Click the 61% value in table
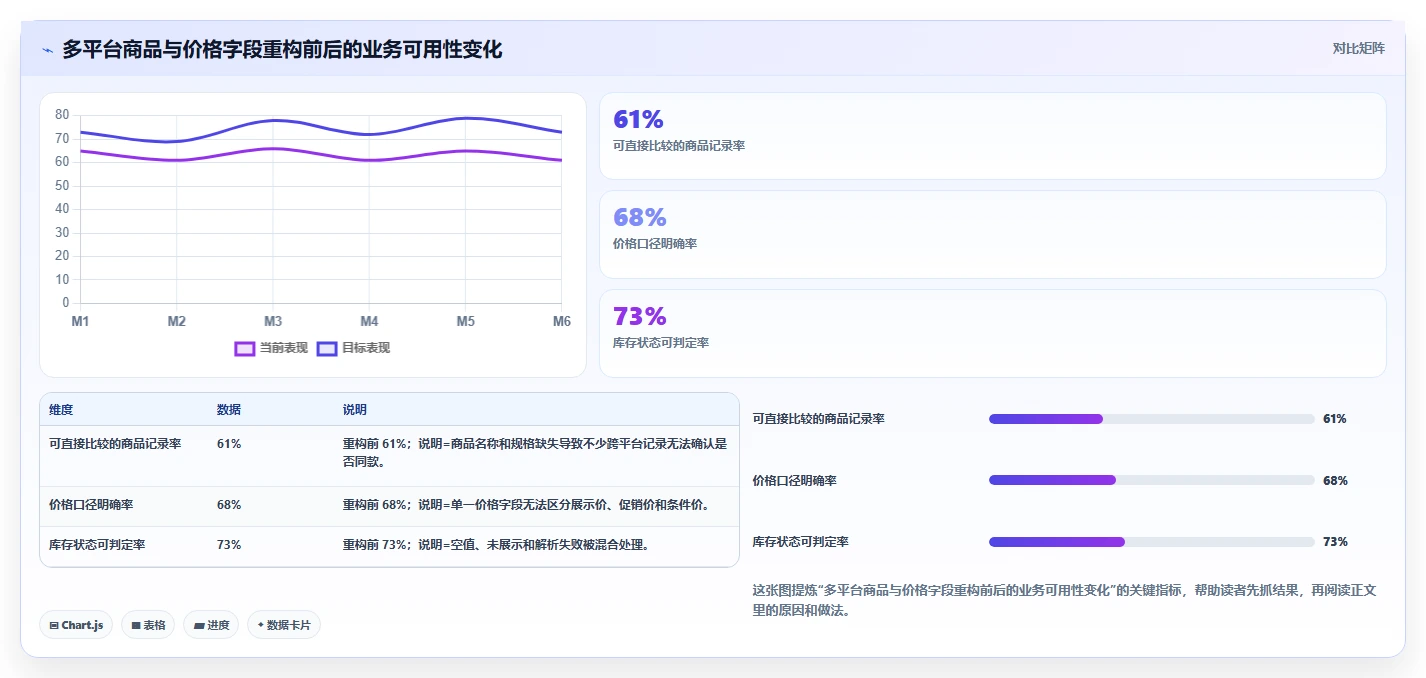This screenshot has width=1426, height=678. click(x=229, y=443)
